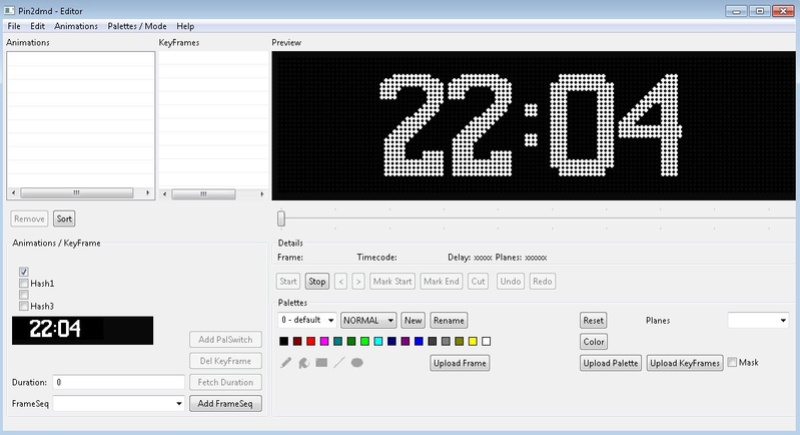Click the KeyFrames list horizontal scrollbar thumb
This screenshot has width=800, height=435.
(x=204, y=194)
